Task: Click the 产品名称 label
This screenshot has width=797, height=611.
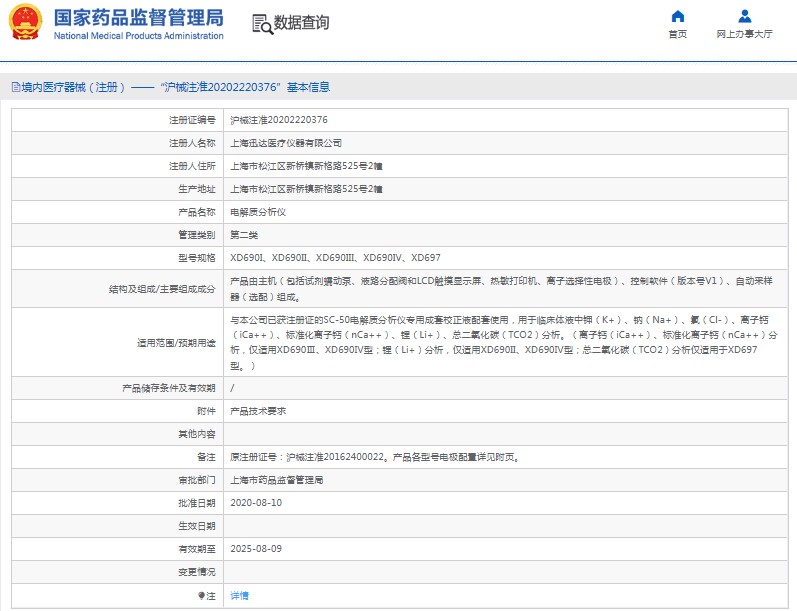Action: [x=197, y=212]
